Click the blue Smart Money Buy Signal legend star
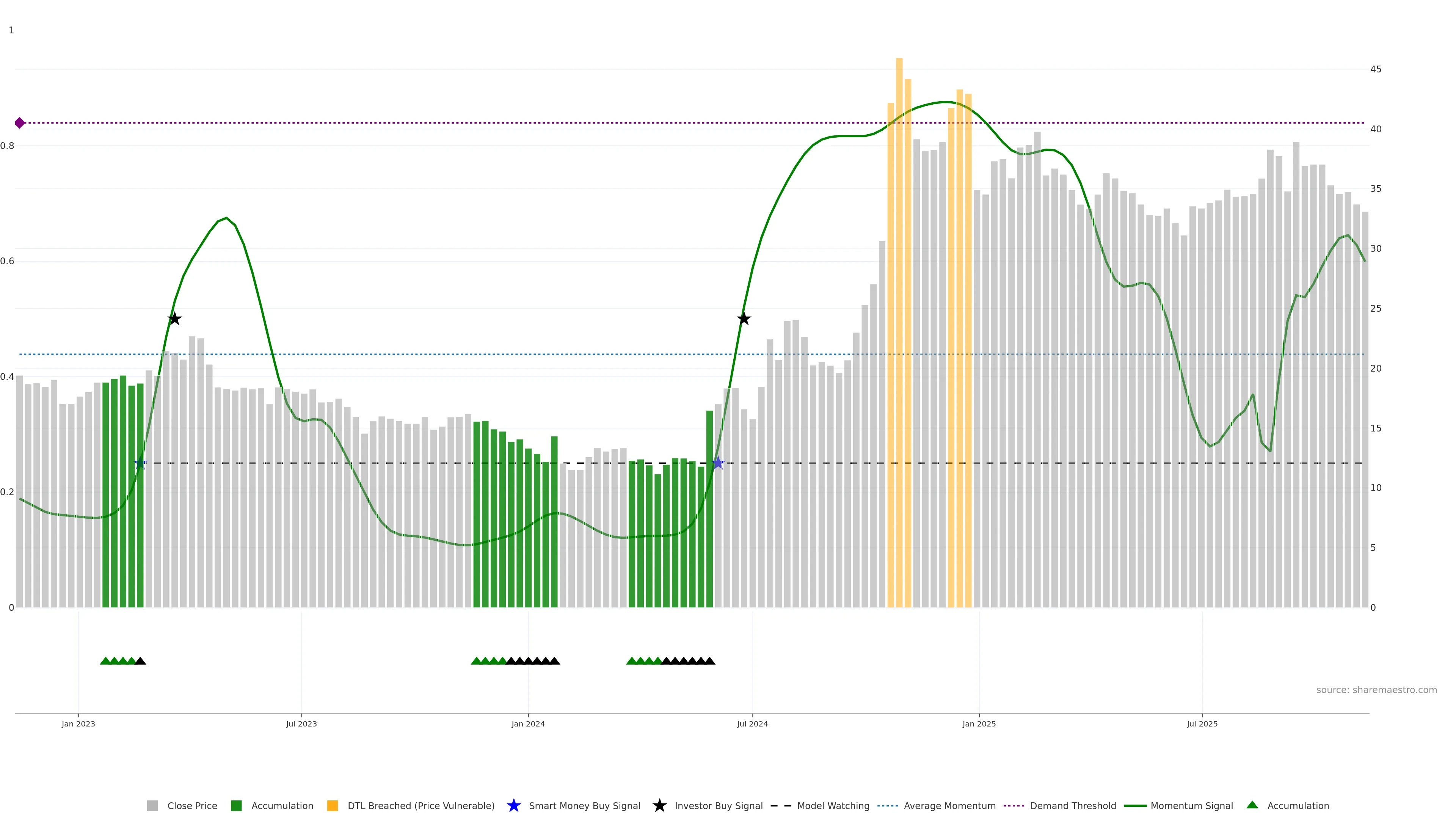1456x819 pixels. [x=513, y=806]
